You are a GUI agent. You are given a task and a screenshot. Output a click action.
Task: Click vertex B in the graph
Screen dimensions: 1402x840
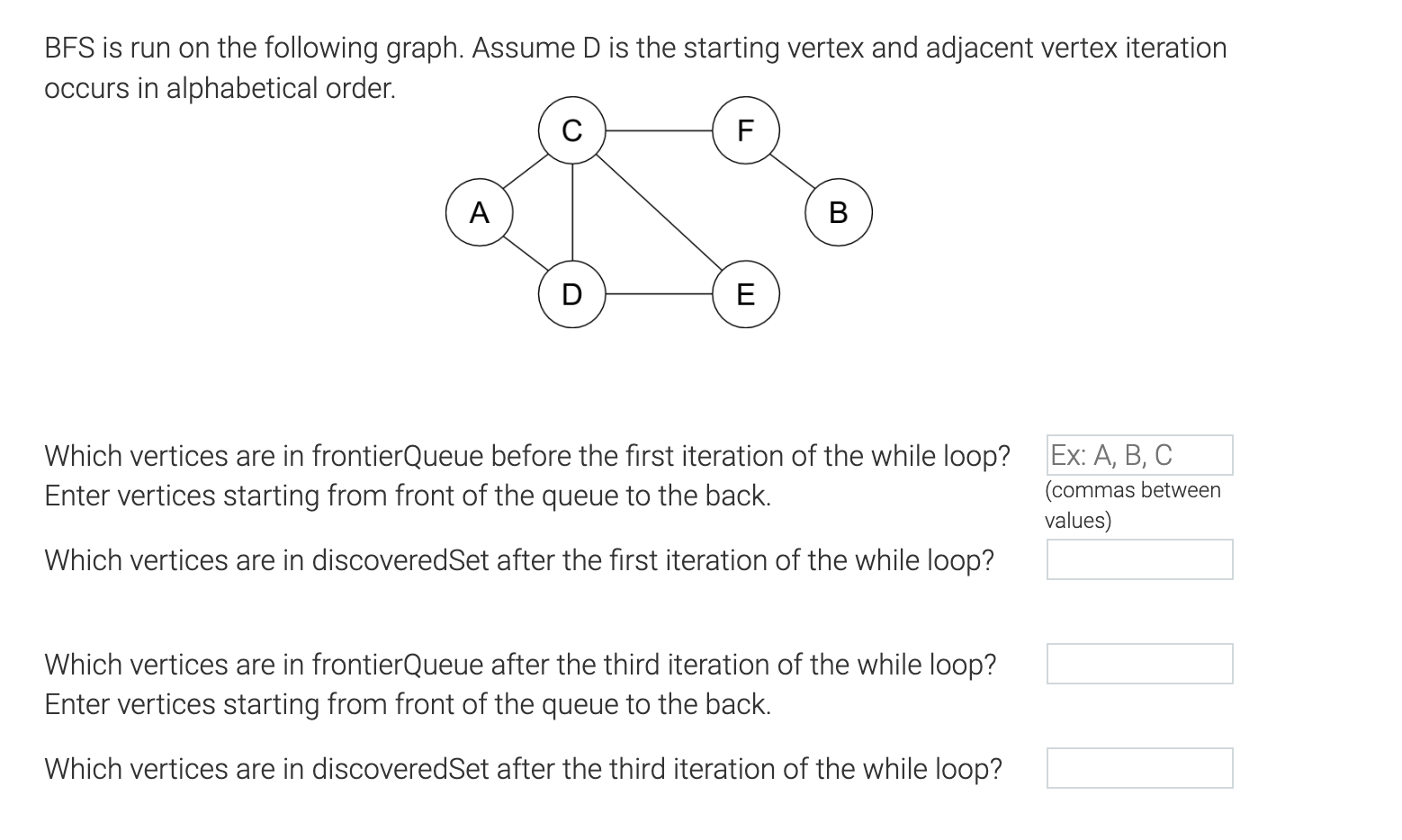(x=838, y=212)
